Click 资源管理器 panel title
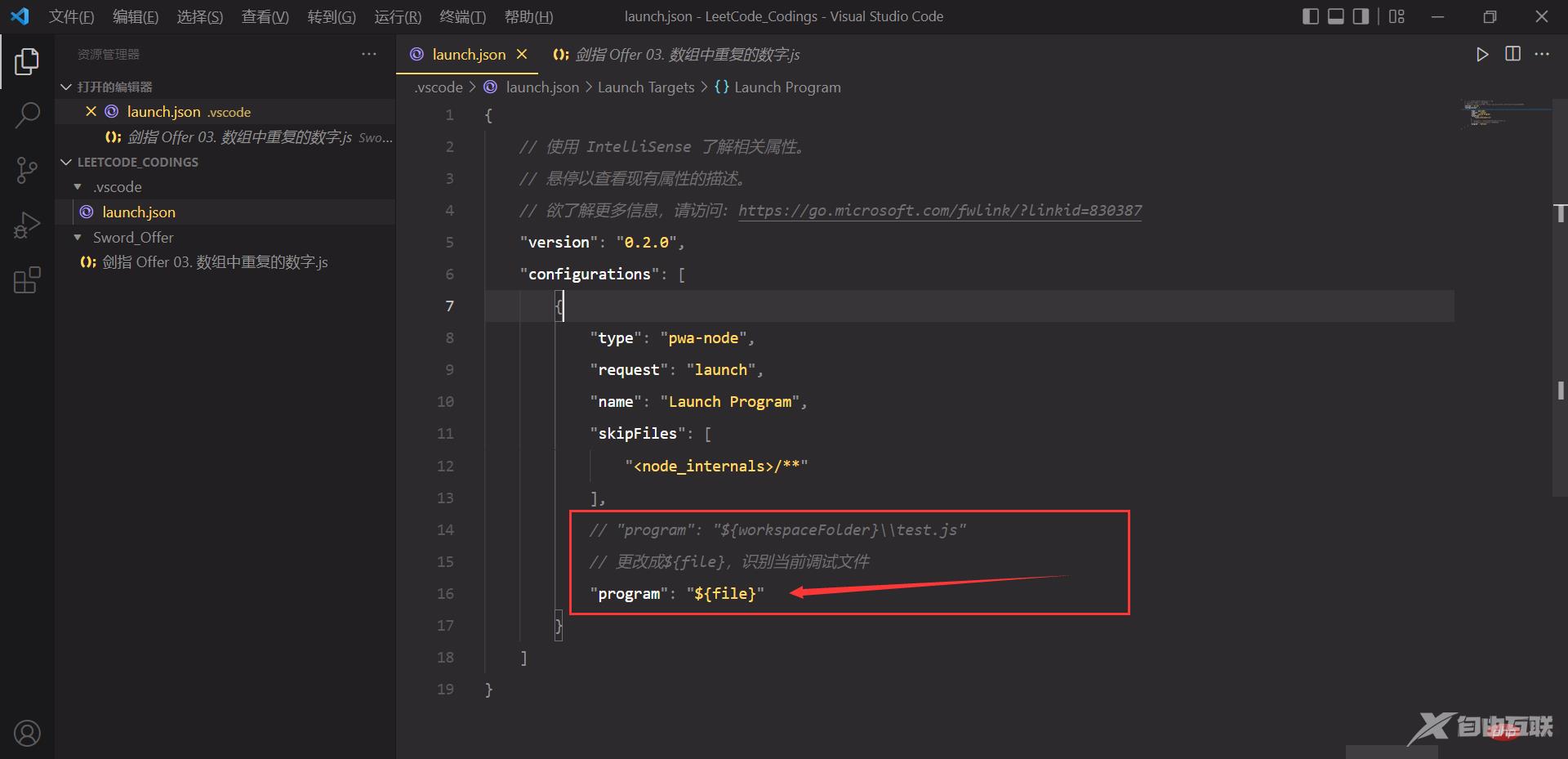 click(x=109, y=54)
